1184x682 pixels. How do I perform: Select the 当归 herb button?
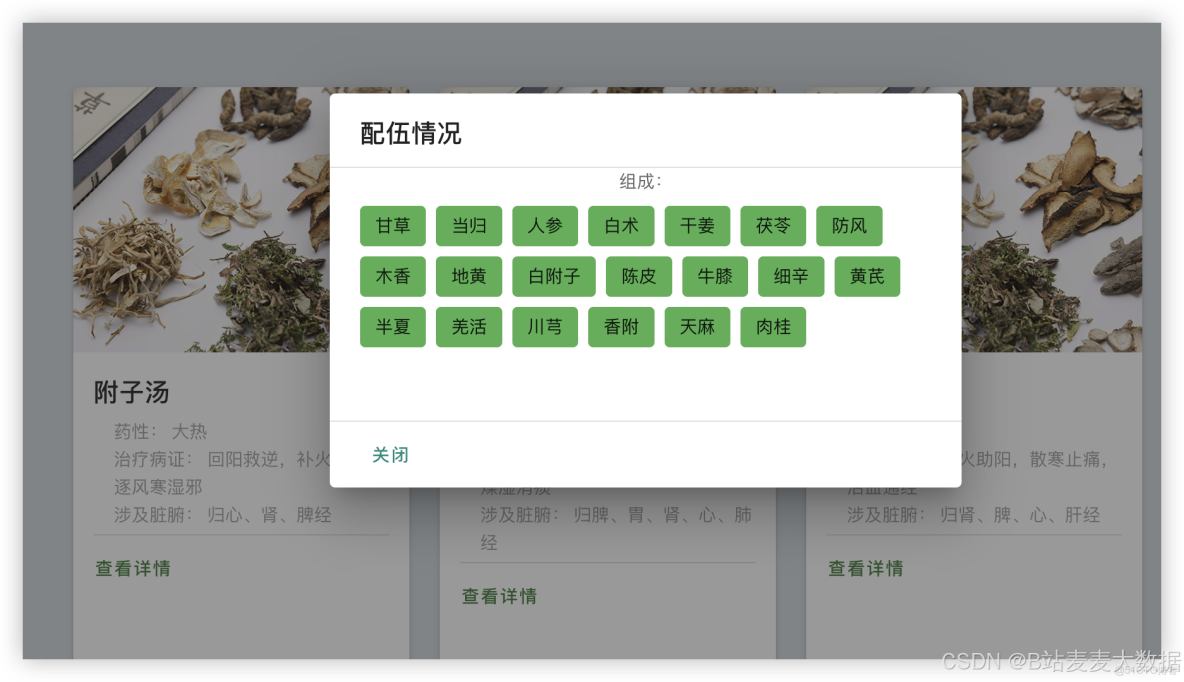pos(468,226)
